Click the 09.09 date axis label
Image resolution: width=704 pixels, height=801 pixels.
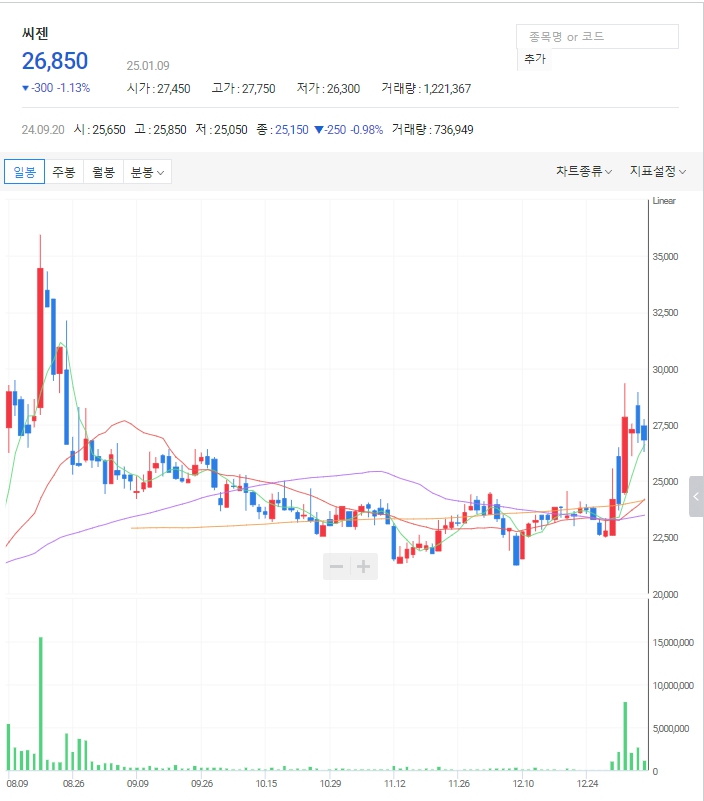click(x=138, y=784)
